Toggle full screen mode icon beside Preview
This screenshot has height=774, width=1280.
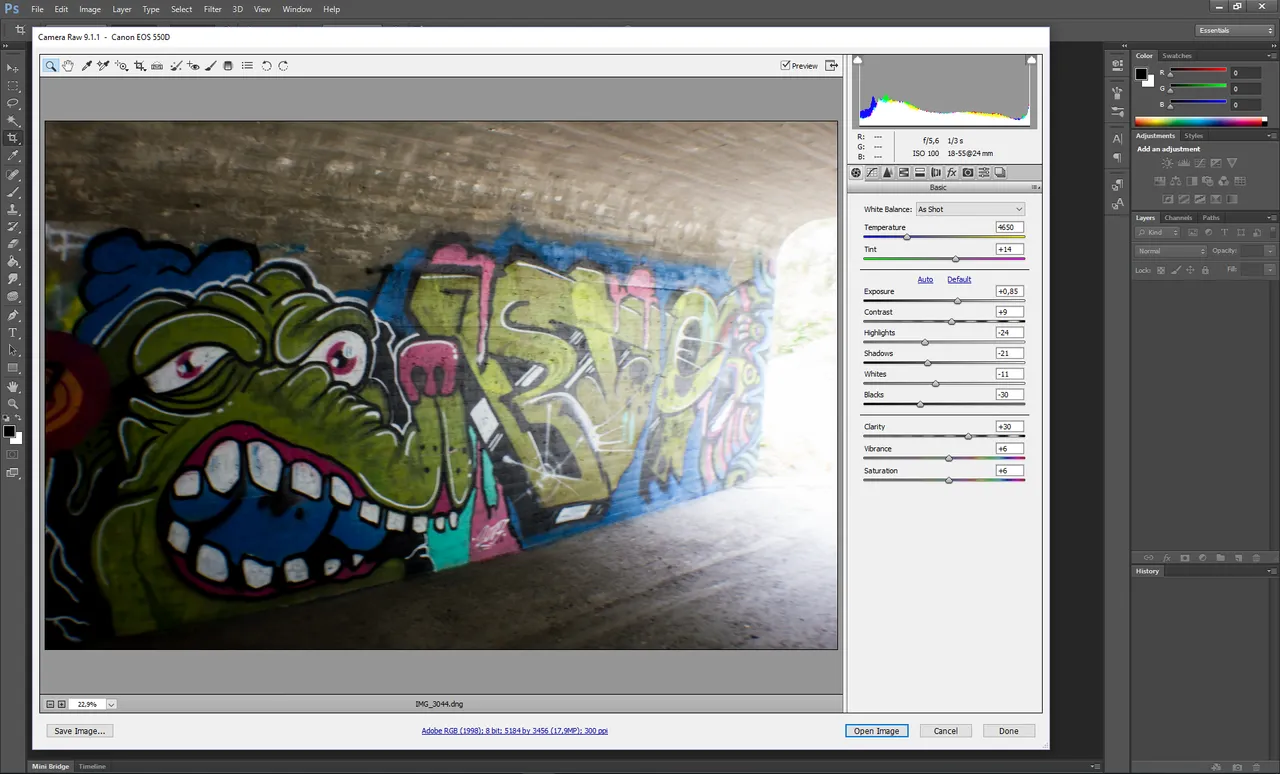click(x=830, y=66)
